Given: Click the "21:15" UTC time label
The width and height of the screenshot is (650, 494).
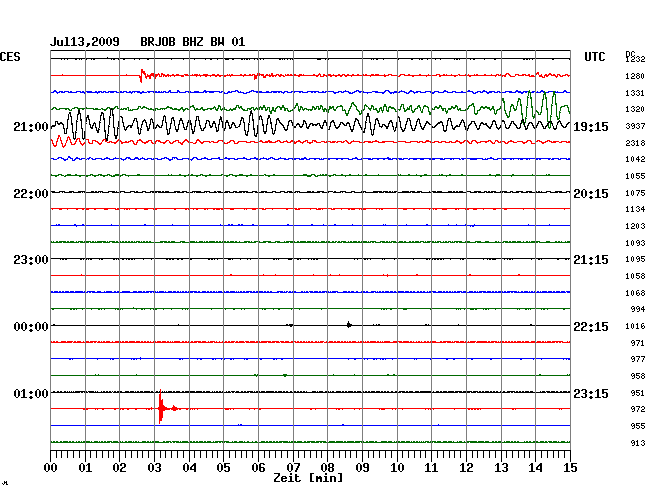Looking at the screenshot, I should point(591,260).
